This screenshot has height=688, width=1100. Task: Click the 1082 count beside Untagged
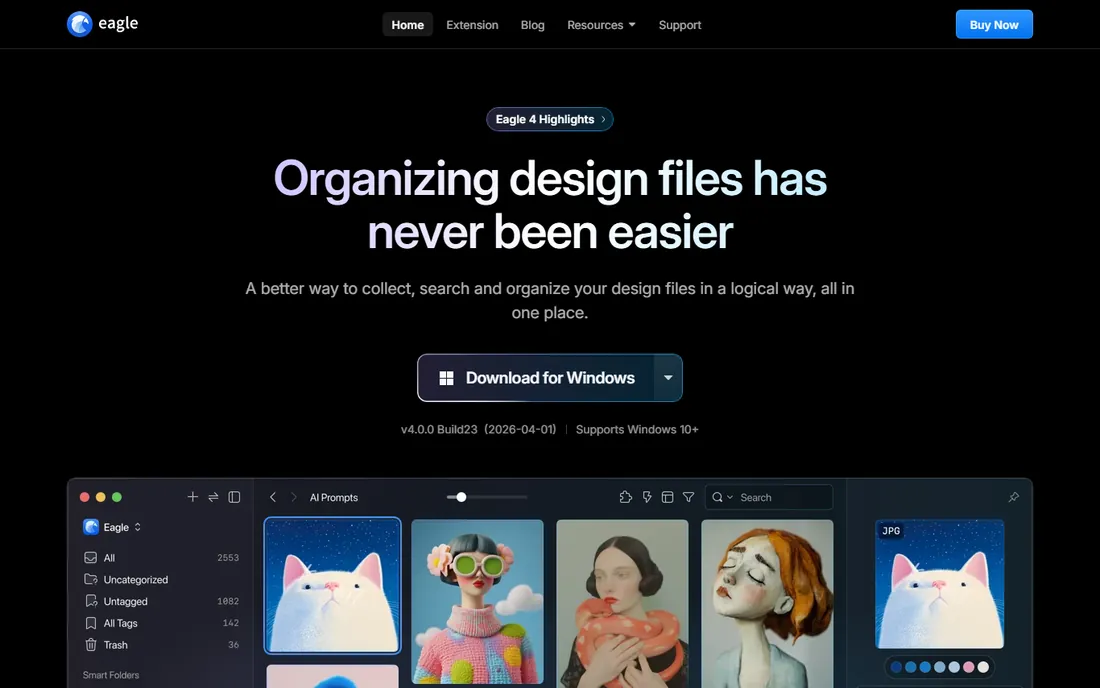point(228,601)
